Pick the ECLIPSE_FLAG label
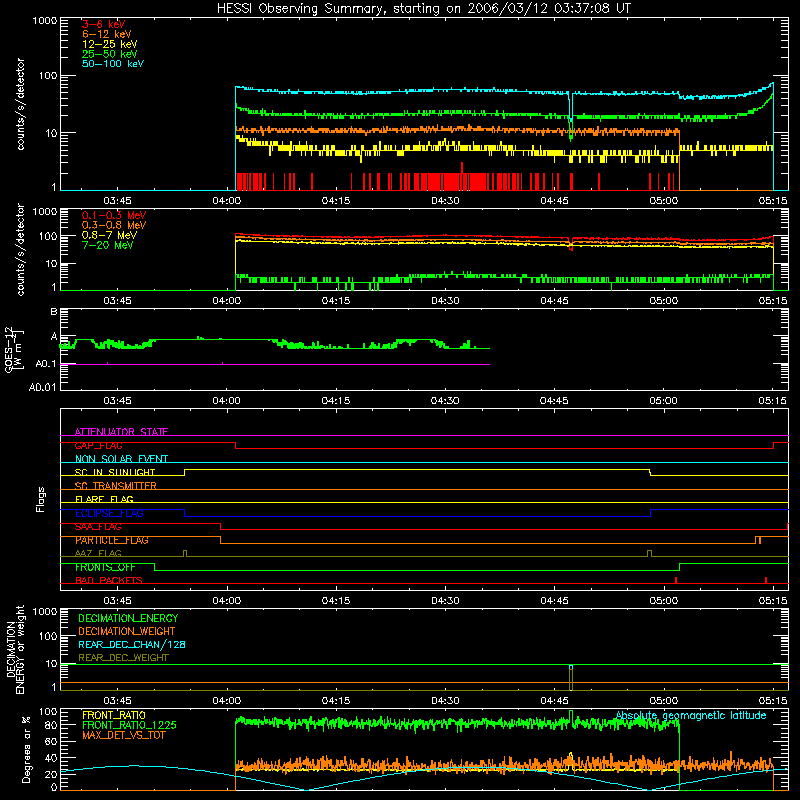This screenshot has height=800, width=800. (109, 513)
